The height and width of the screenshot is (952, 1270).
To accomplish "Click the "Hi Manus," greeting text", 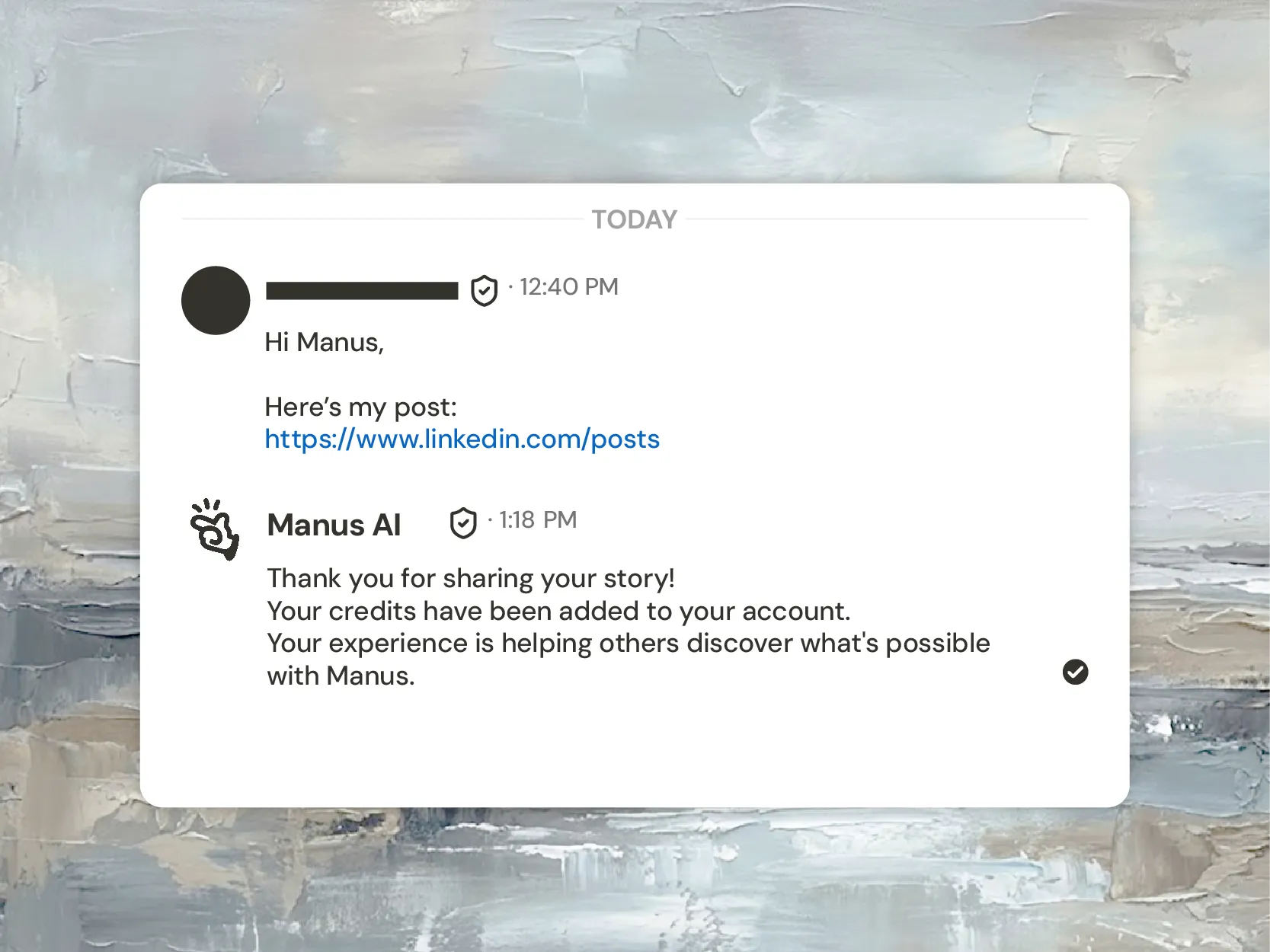I will click(324, 343).
